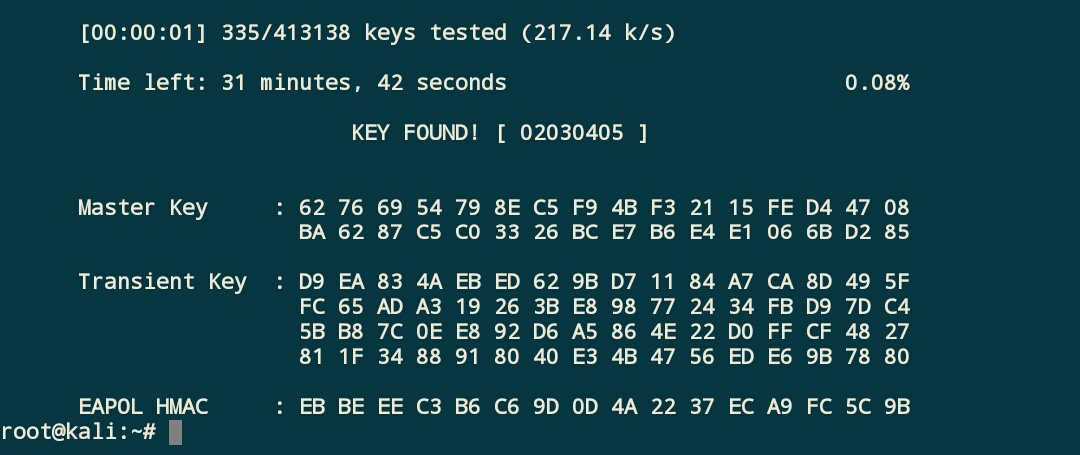The image size is (1080, 455).
Task: Click the root@kali:~# shell prompt
Action: coord(79,432)
